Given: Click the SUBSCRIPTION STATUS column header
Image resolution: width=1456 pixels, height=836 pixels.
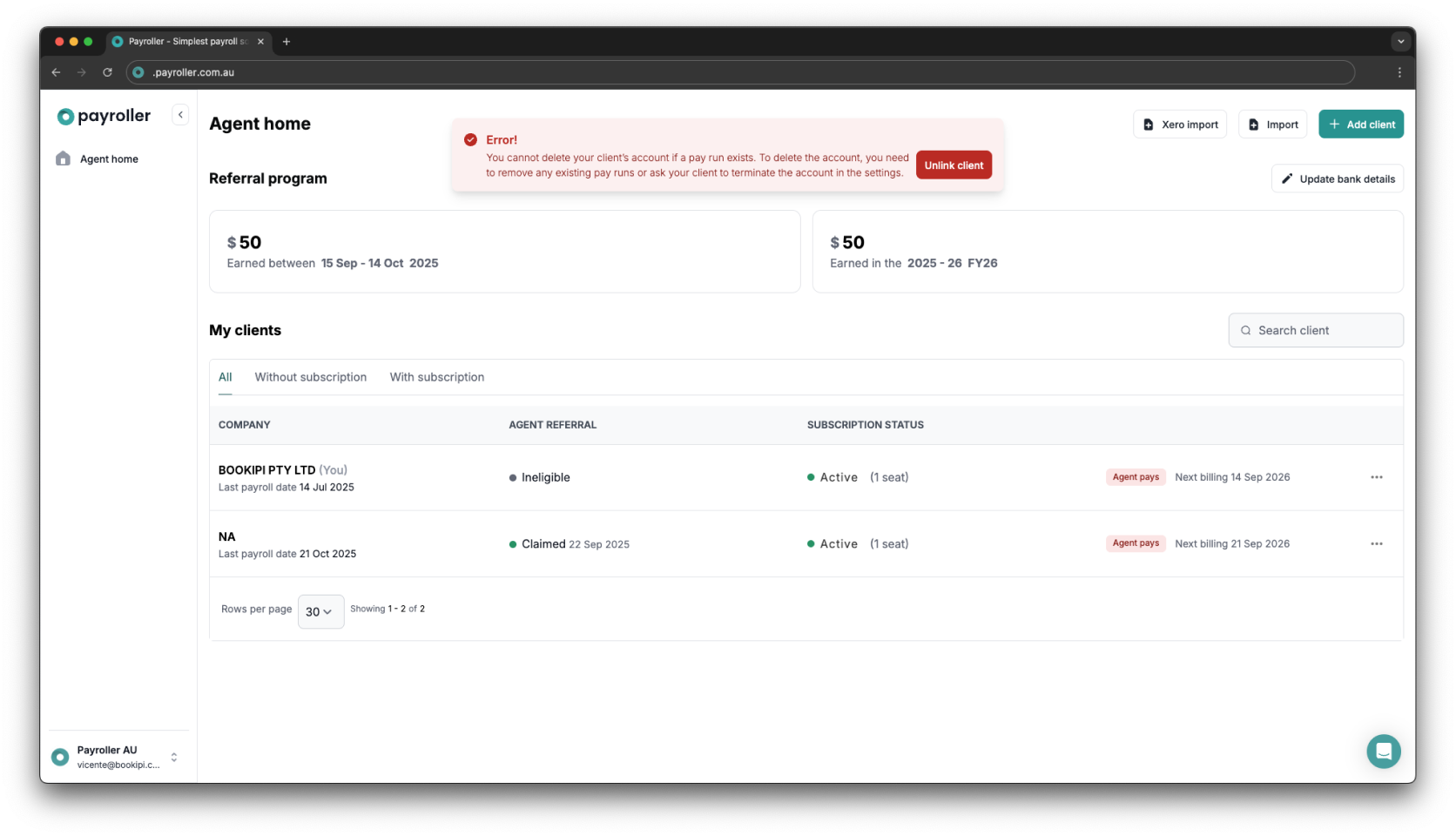Looking at the screenshot, I should (x=866, y=425).
